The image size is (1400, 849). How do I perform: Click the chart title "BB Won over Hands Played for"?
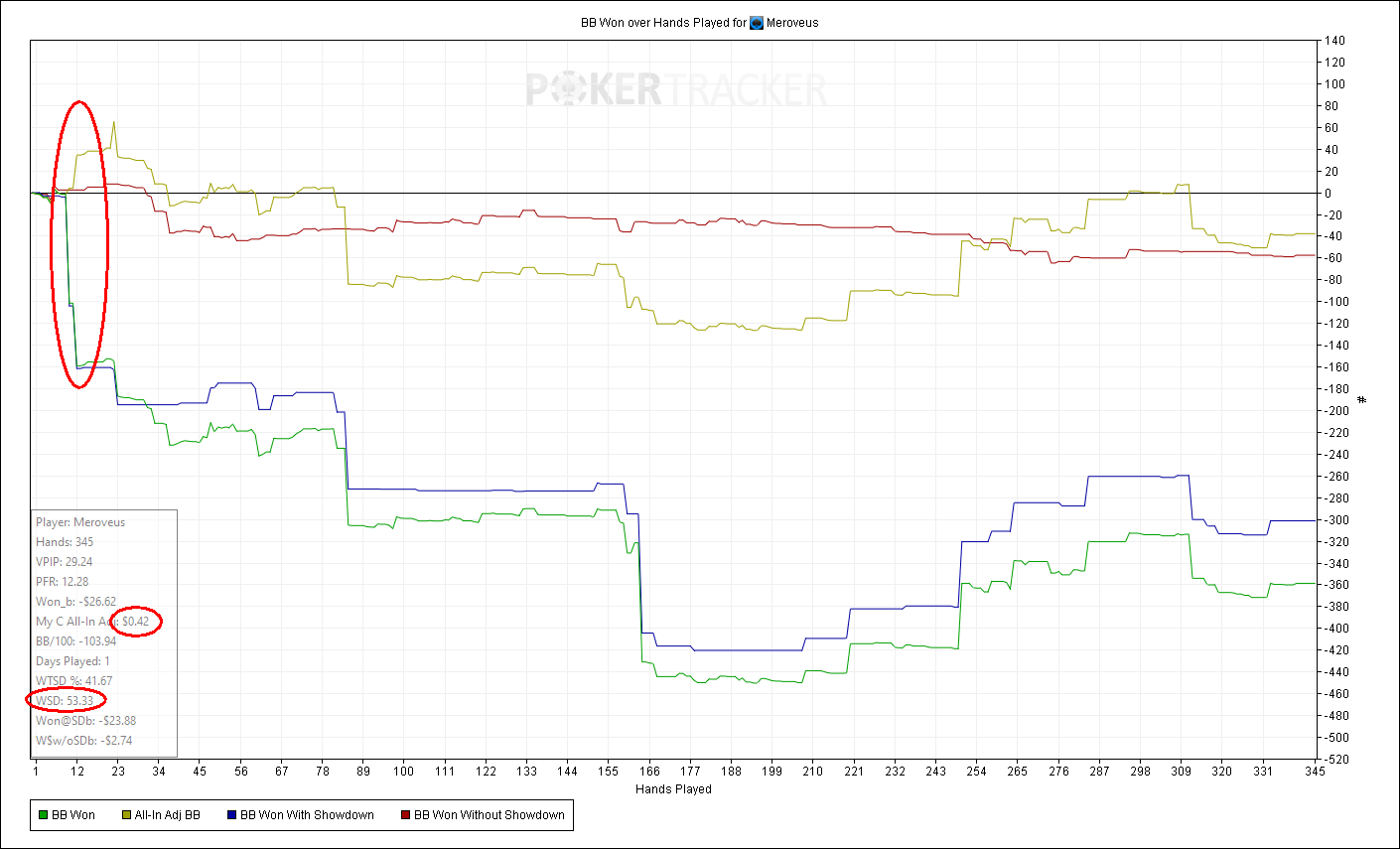[663, 23]
